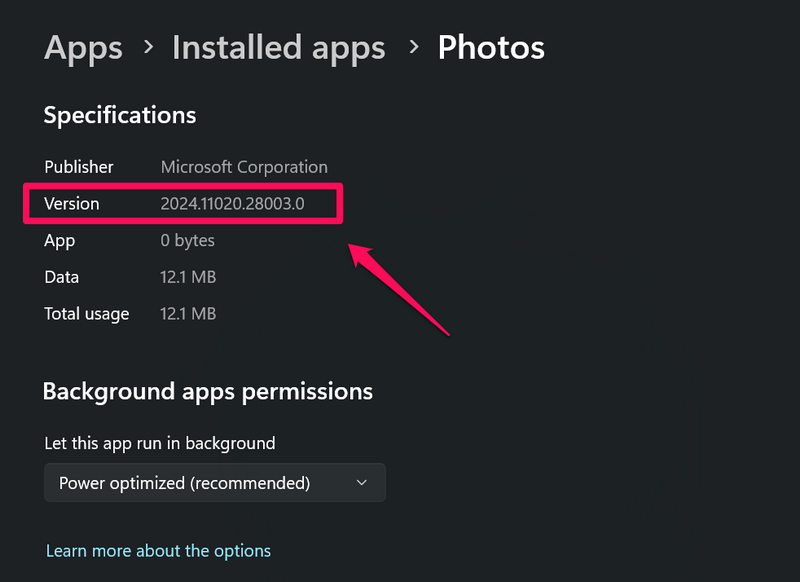The height and width of the screenshot is (582, 800).
Task: Click the Data row label
Action: 61,277
